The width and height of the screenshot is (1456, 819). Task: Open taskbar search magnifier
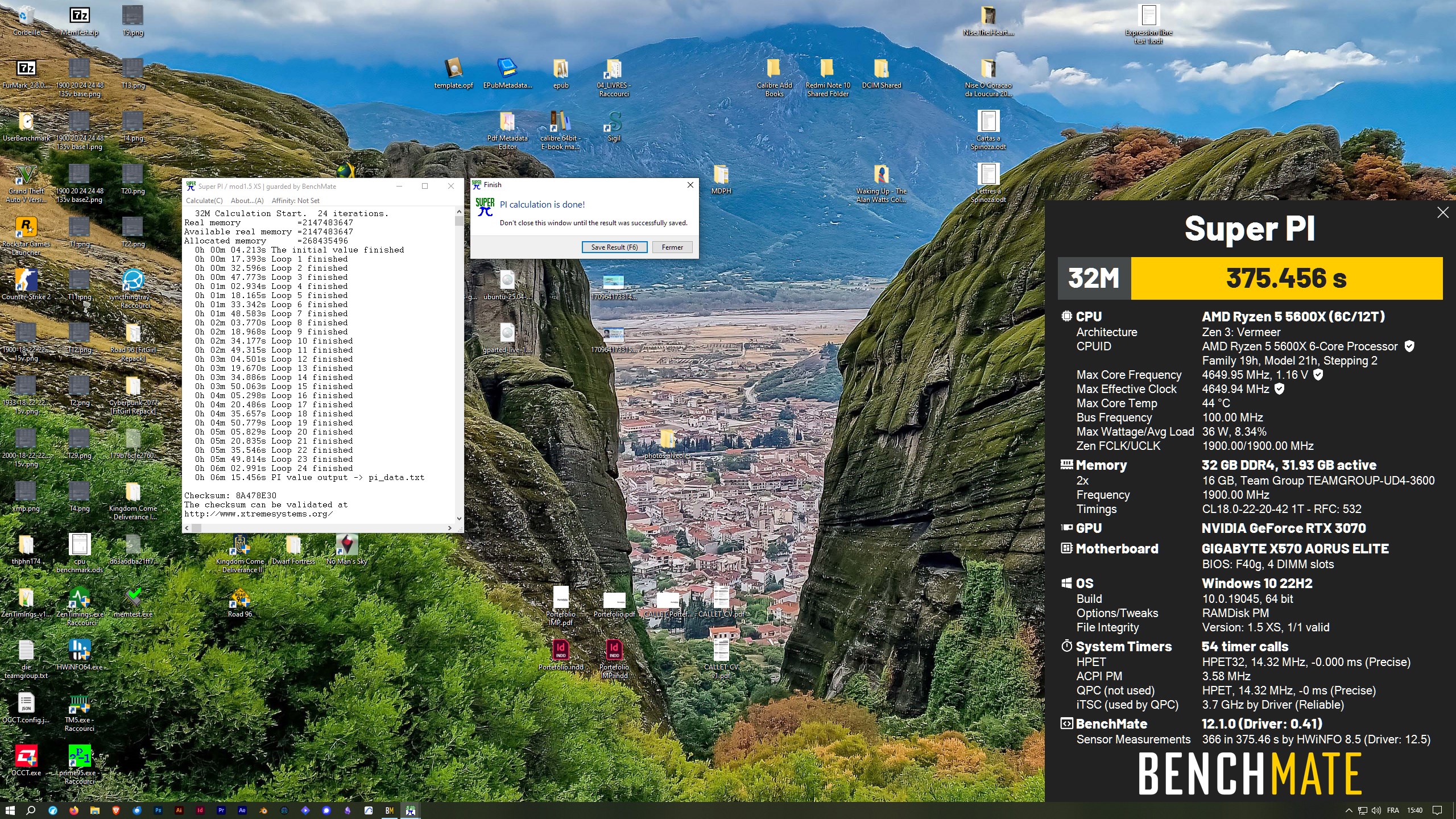(x=31, y=810)
